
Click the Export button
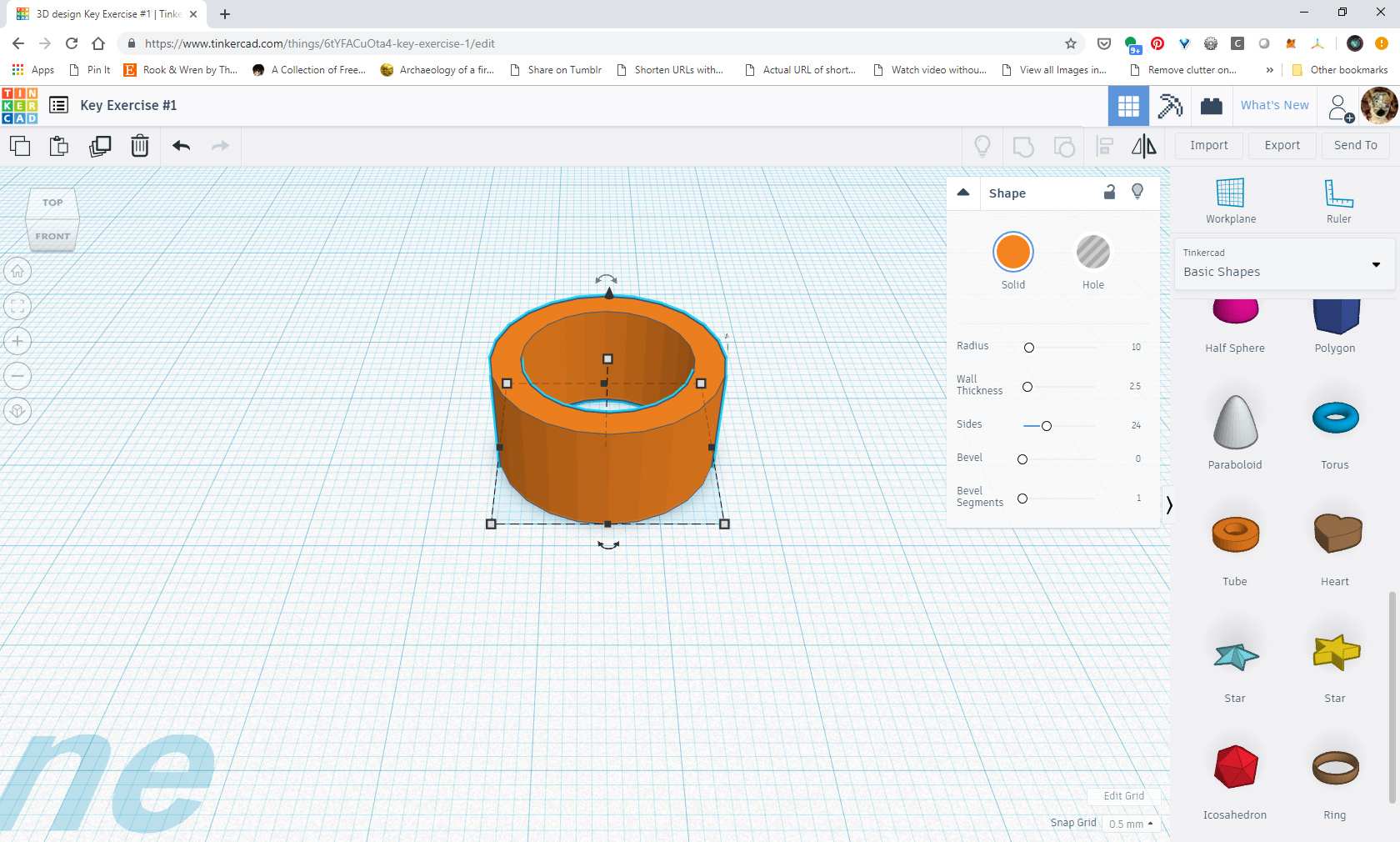pyautogui.click(x=1282, y=145)
